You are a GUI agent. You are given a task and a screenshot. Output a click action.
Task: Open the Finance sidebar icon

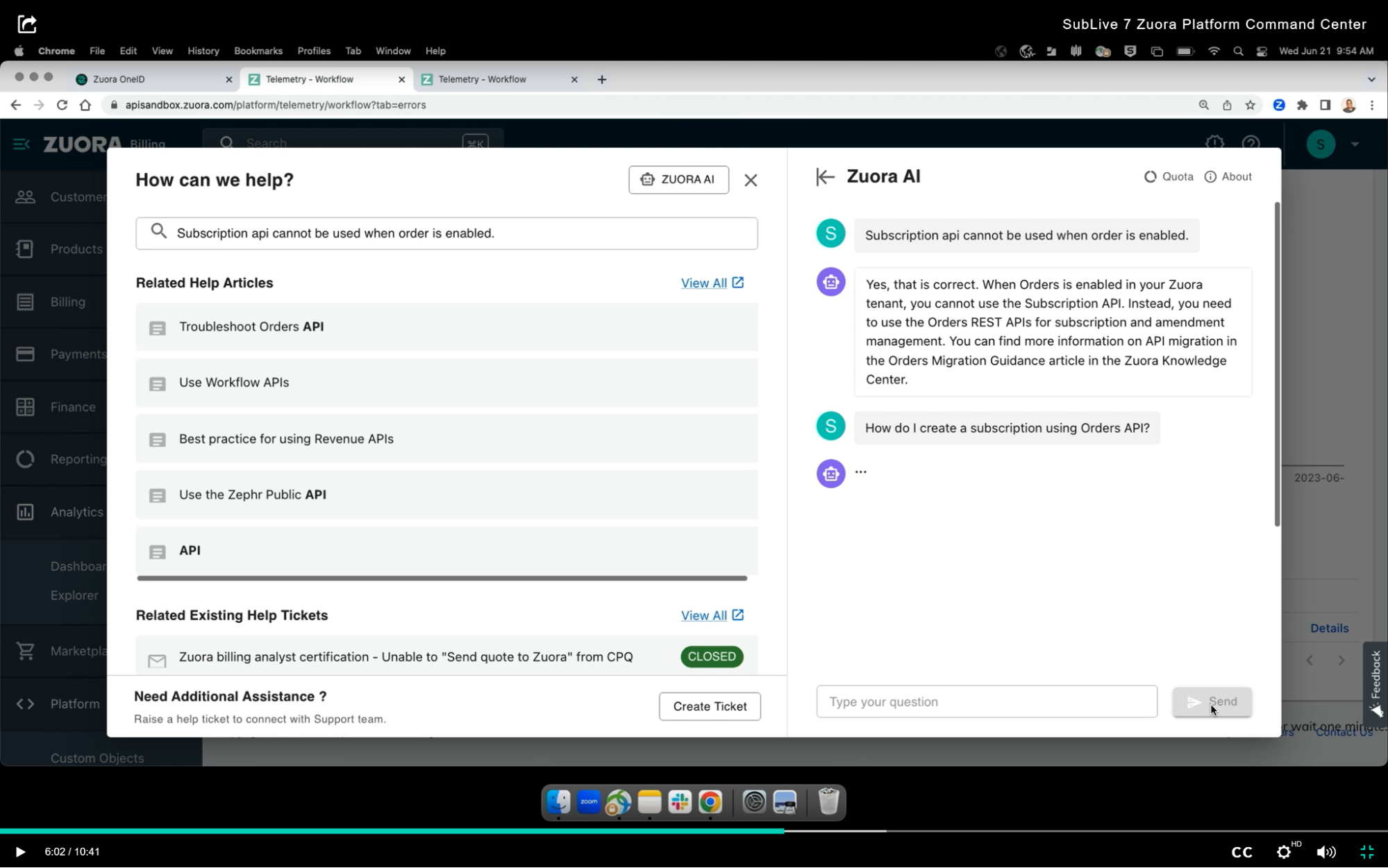tap(25, 407)
